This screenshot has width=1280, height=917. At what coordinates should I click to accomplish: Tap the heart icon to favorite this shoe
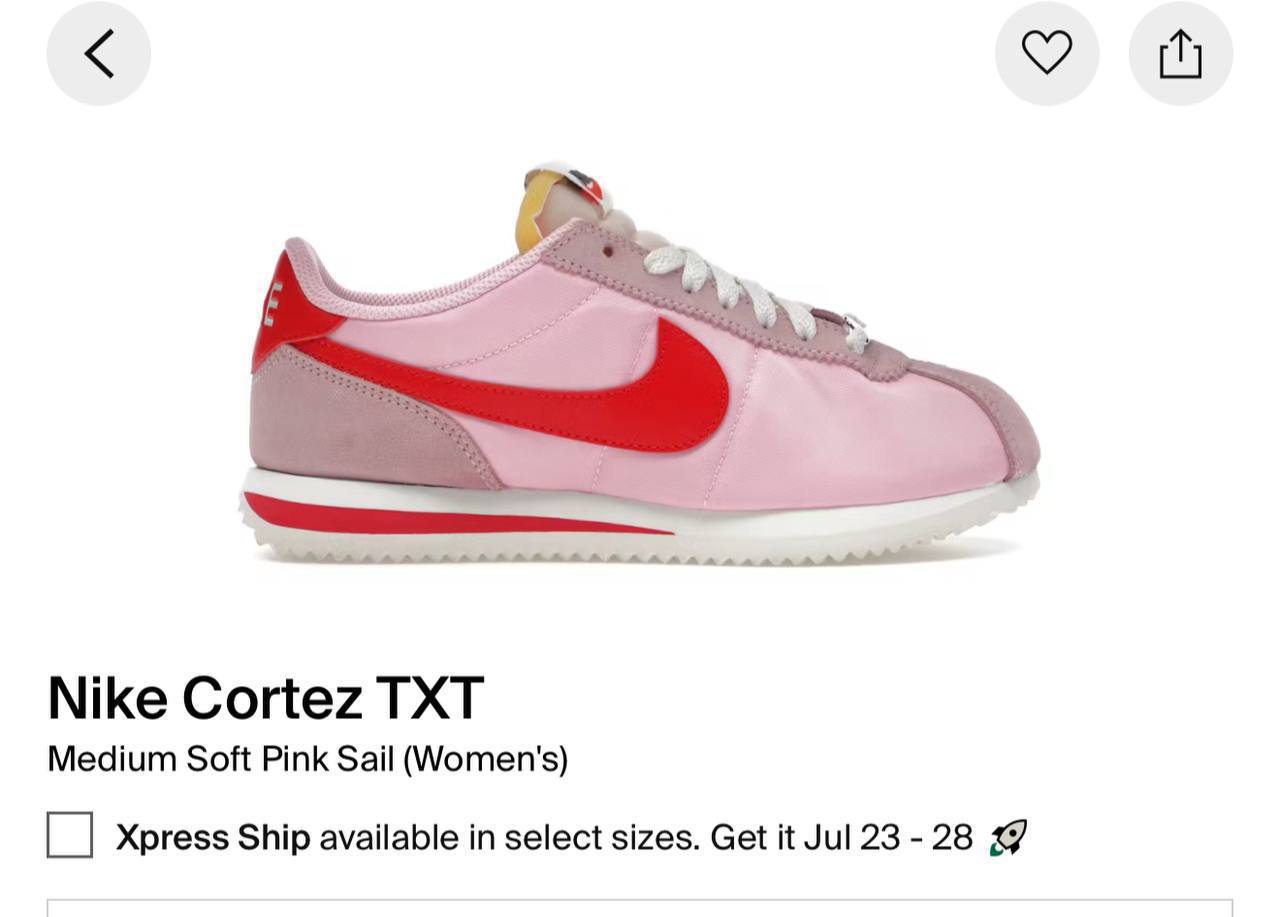pyautogui.click(x=1047, y=53)
